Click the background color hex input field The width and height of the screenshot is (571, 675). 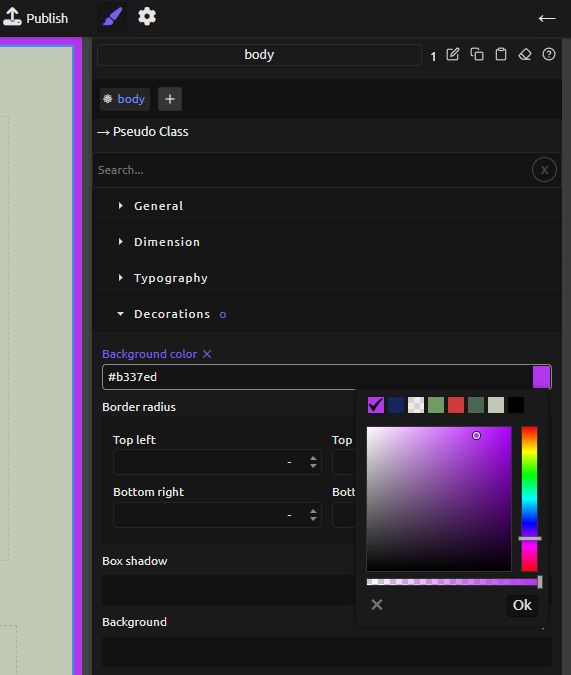[x=317, y=377]
